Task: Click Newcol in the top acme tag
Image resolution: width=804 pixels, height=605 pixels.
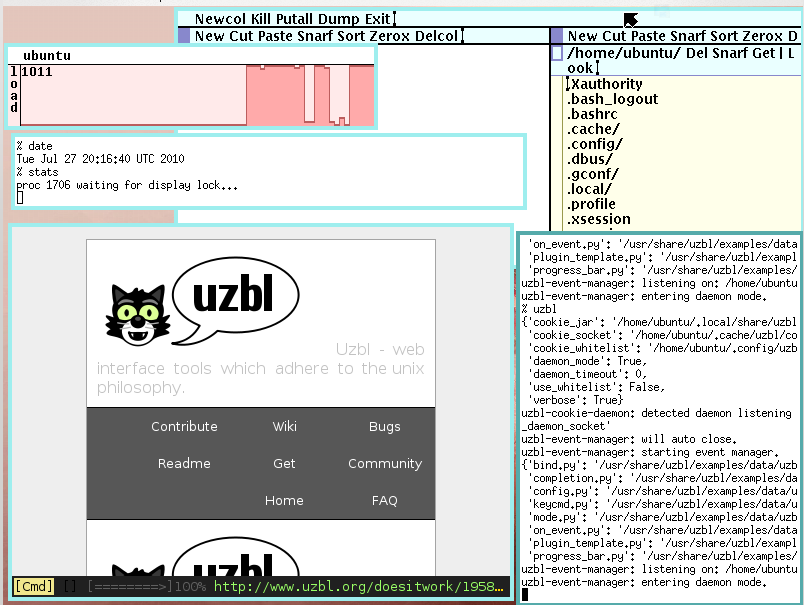Action: pyautogui.click(x=217, y=19)
